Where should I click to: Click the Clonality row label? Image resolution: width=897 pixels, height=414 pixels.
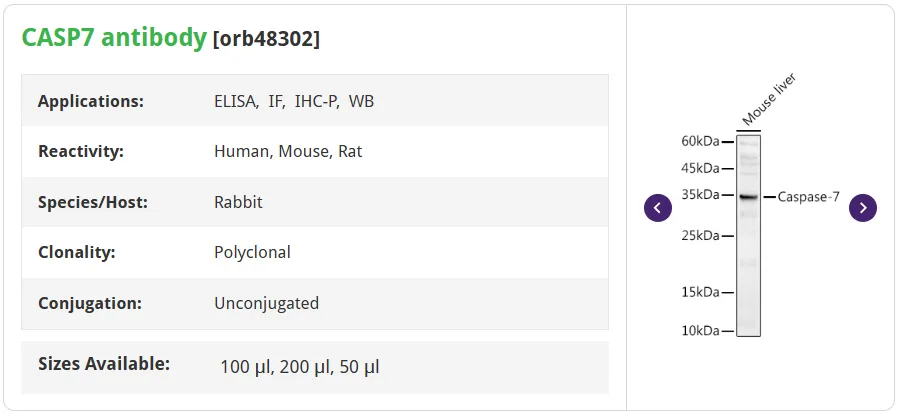click(77, 252)
